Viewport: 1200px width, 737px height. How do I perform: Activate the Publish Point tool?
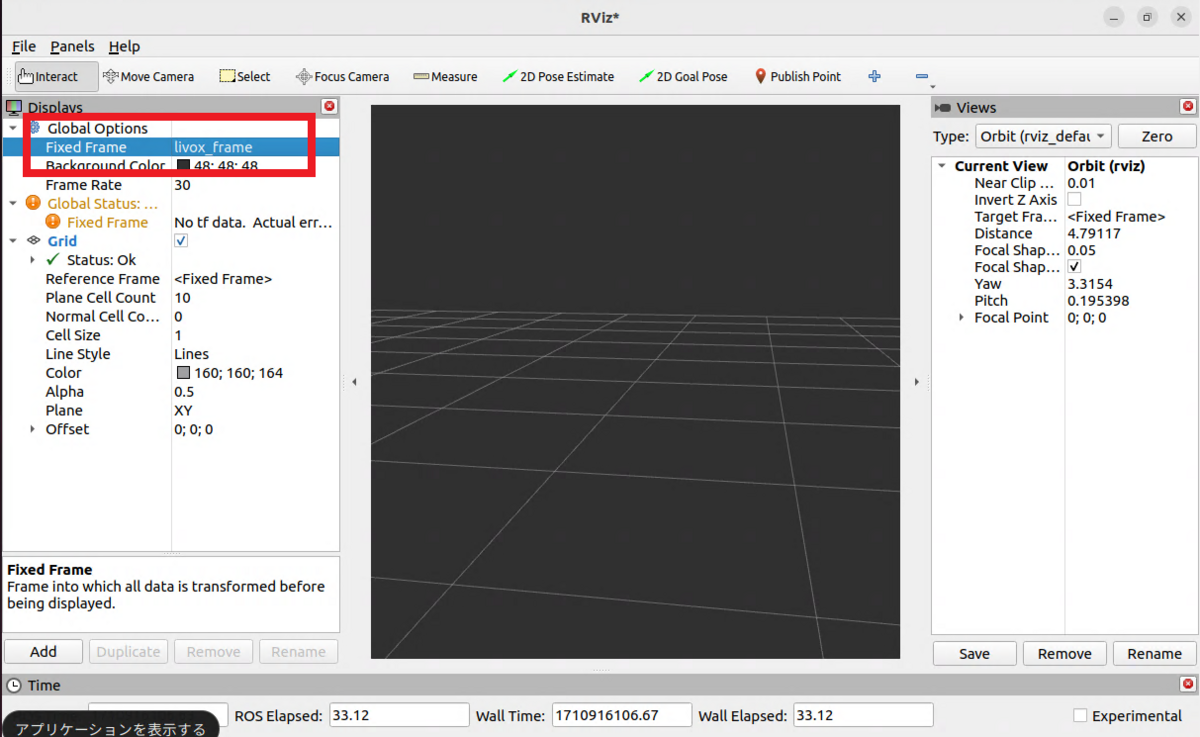pyautogui.click(x=797, y=75)
